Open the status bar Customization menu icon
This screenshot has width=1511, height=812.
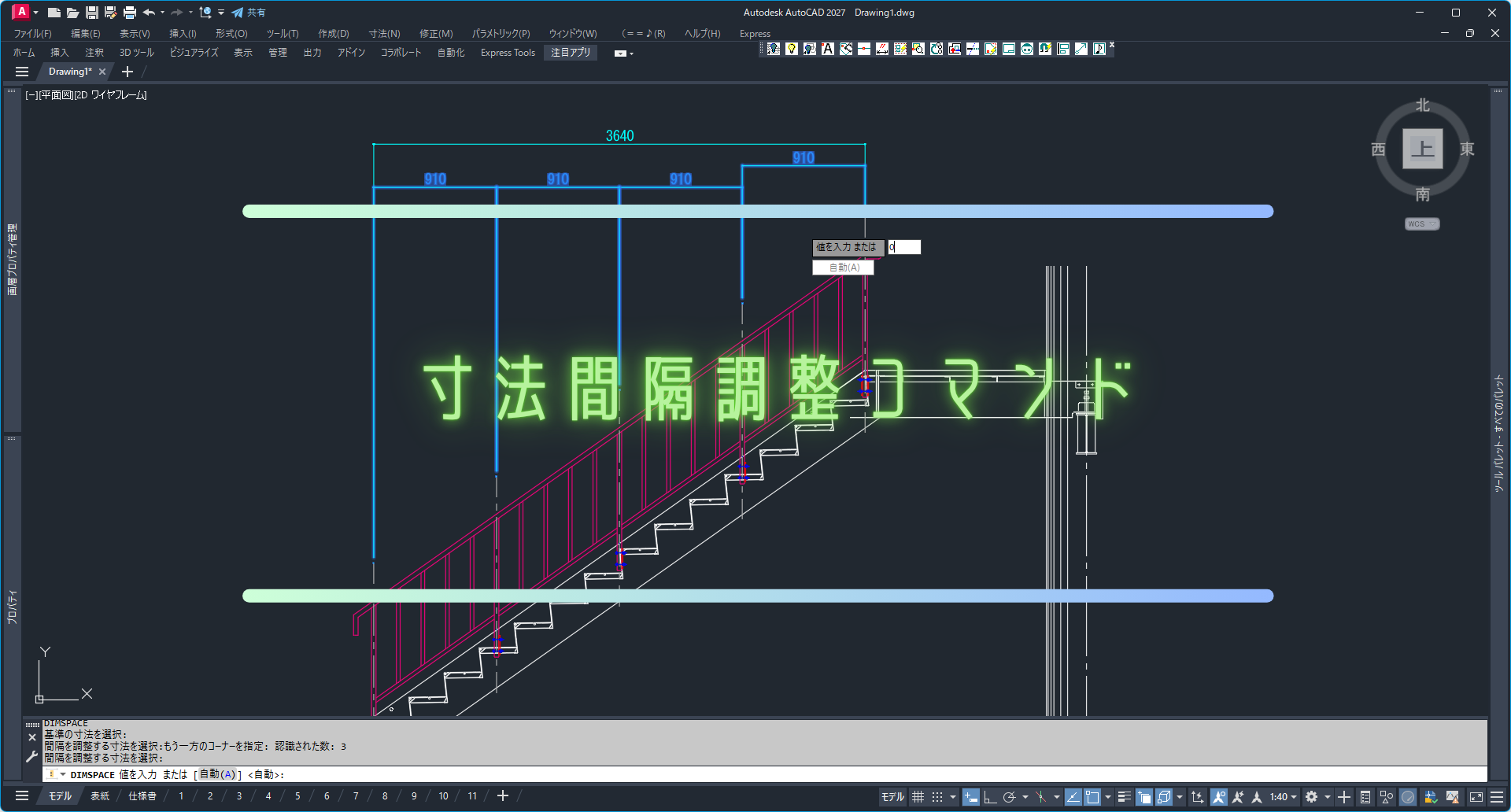pos(1497,797)
